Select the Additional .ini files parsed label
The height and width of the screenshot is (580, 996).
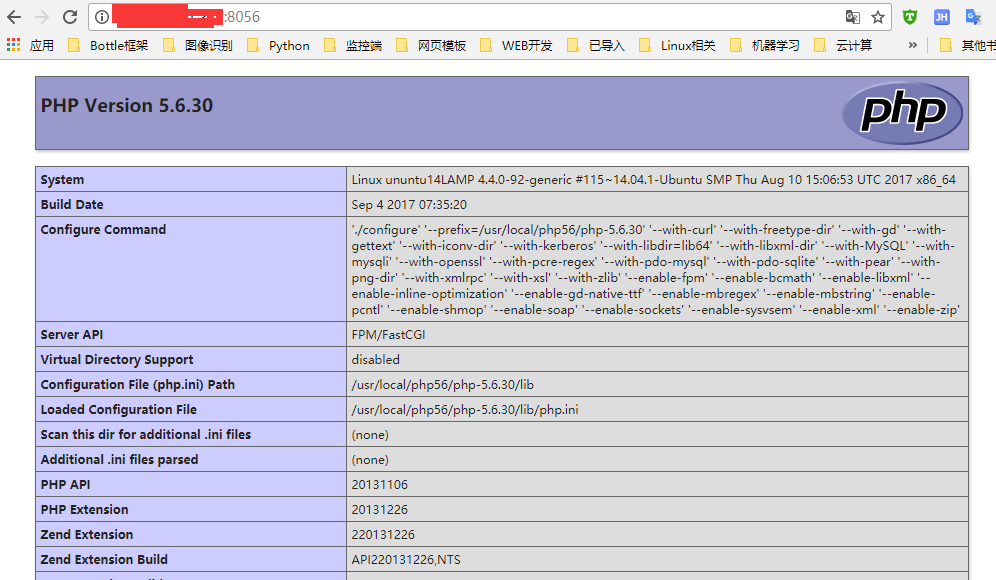tap(119, 459)
